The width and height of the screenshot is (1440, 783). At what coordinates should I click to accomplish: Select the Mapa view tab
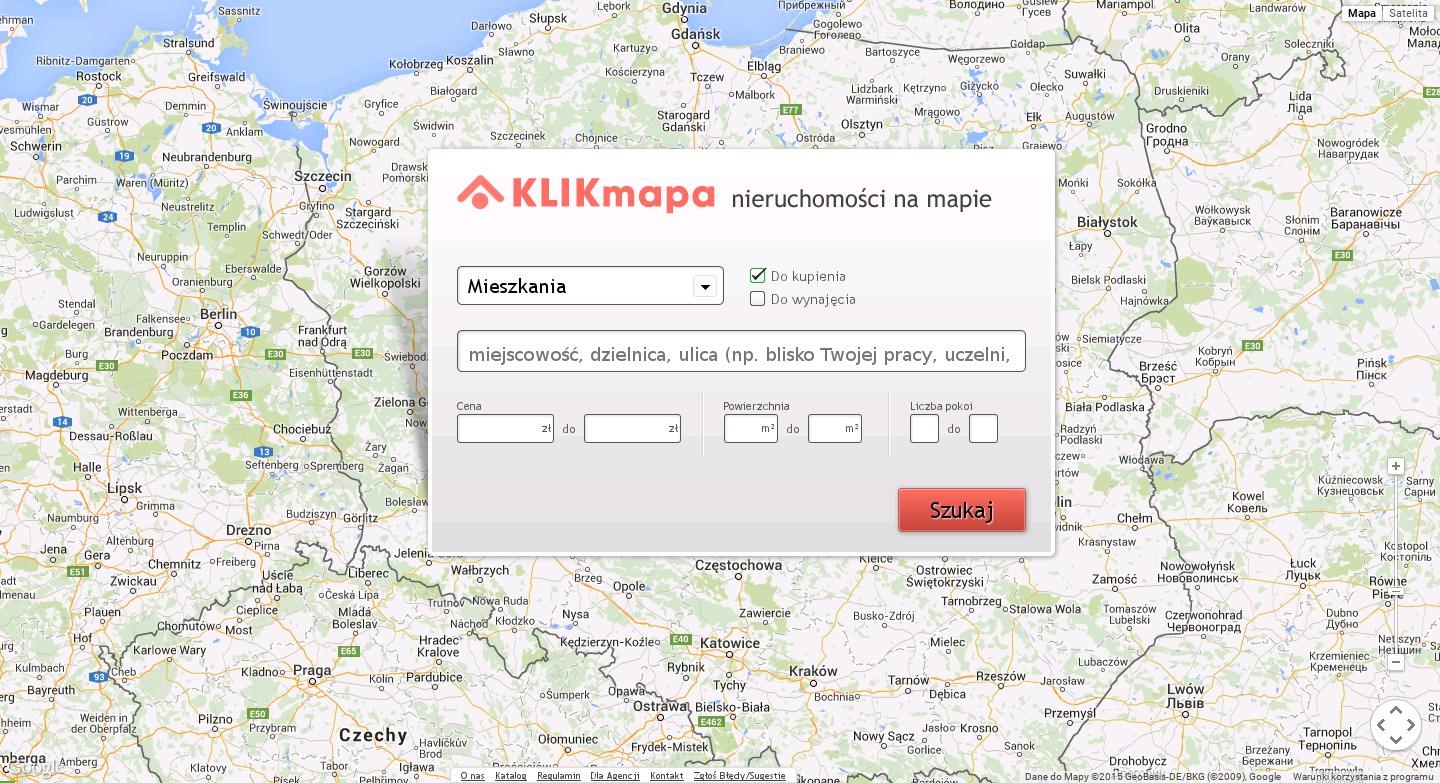(x=1362, y=13)
